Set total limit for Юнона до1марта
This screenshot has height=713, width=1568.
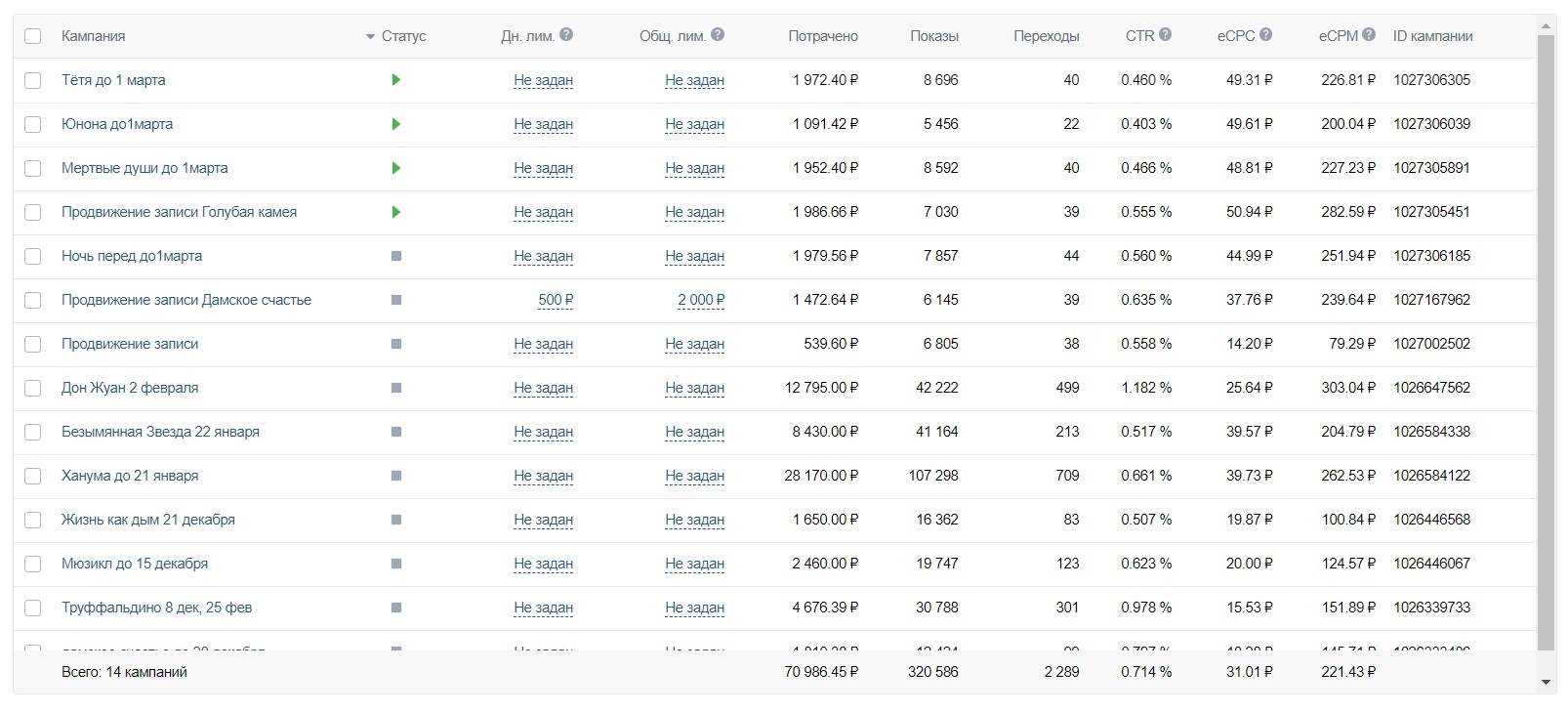point(695,124)
